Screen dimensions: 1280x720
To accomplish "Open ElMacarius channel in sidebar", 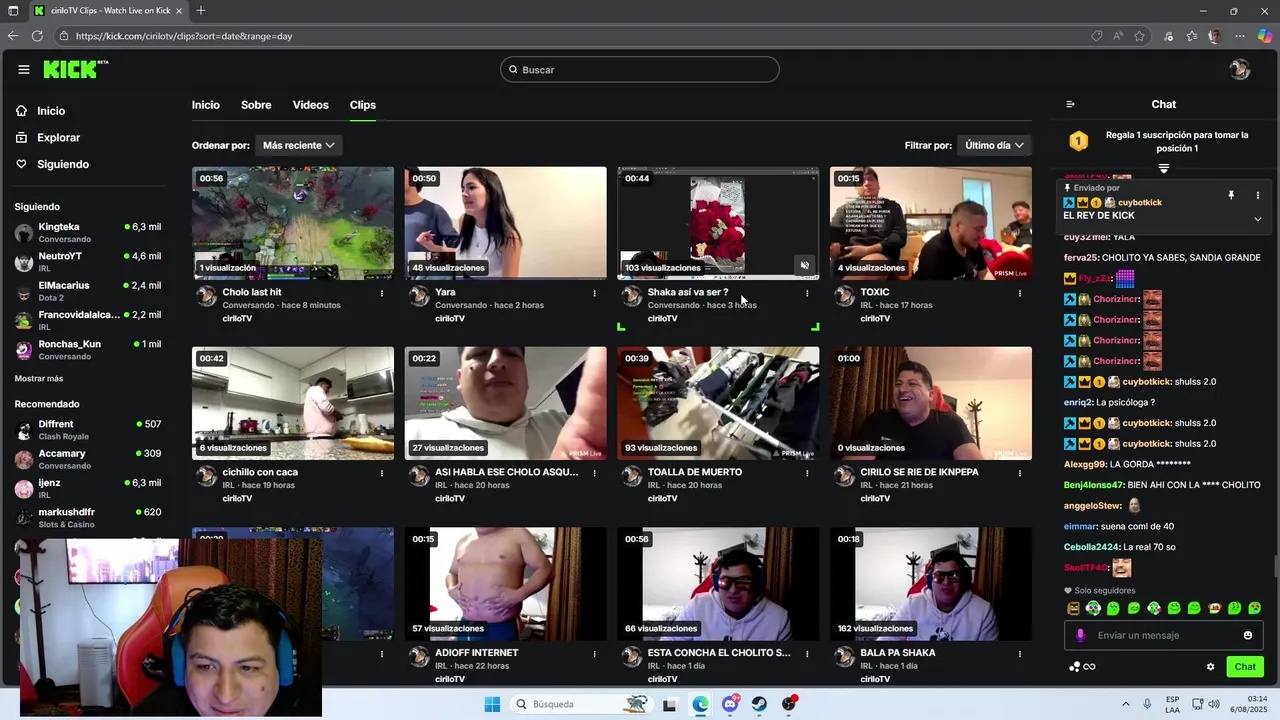I will (88, 291).
